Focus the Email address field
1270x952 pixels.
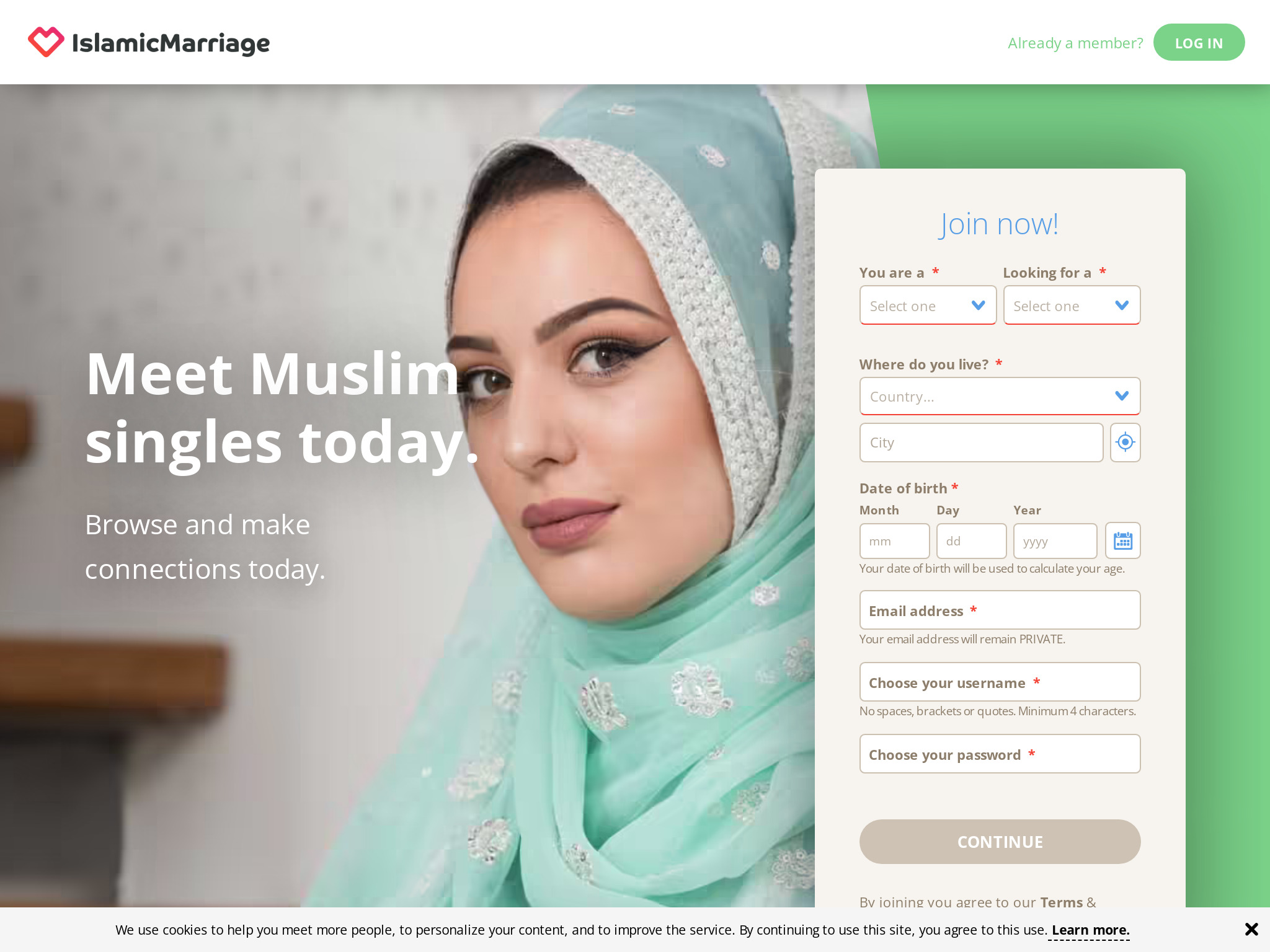click(x=1000, y=610)
